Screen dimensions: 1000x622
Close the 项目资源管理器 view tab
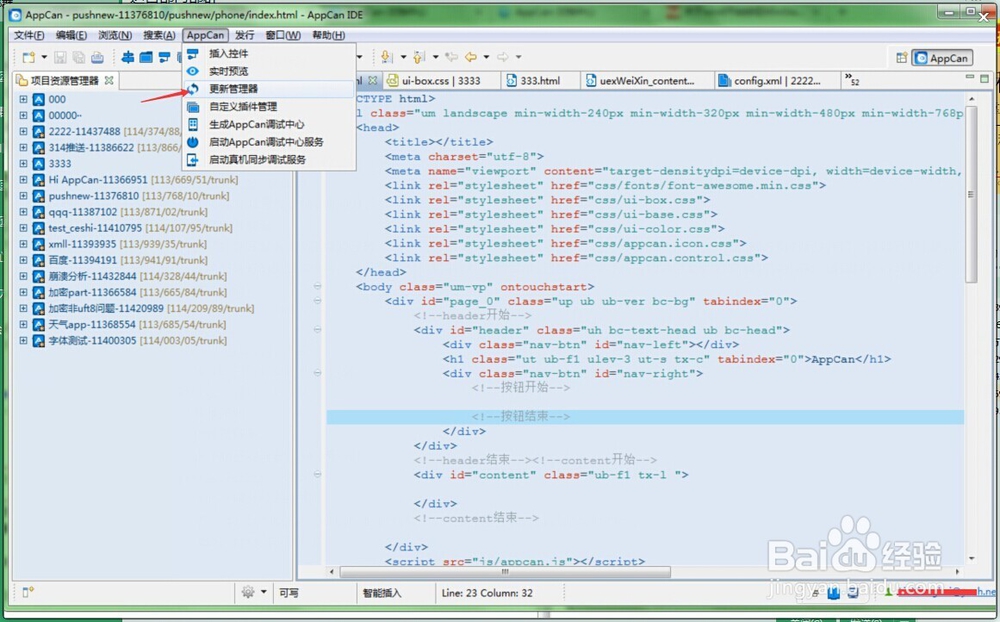click(x=109, y=80)
